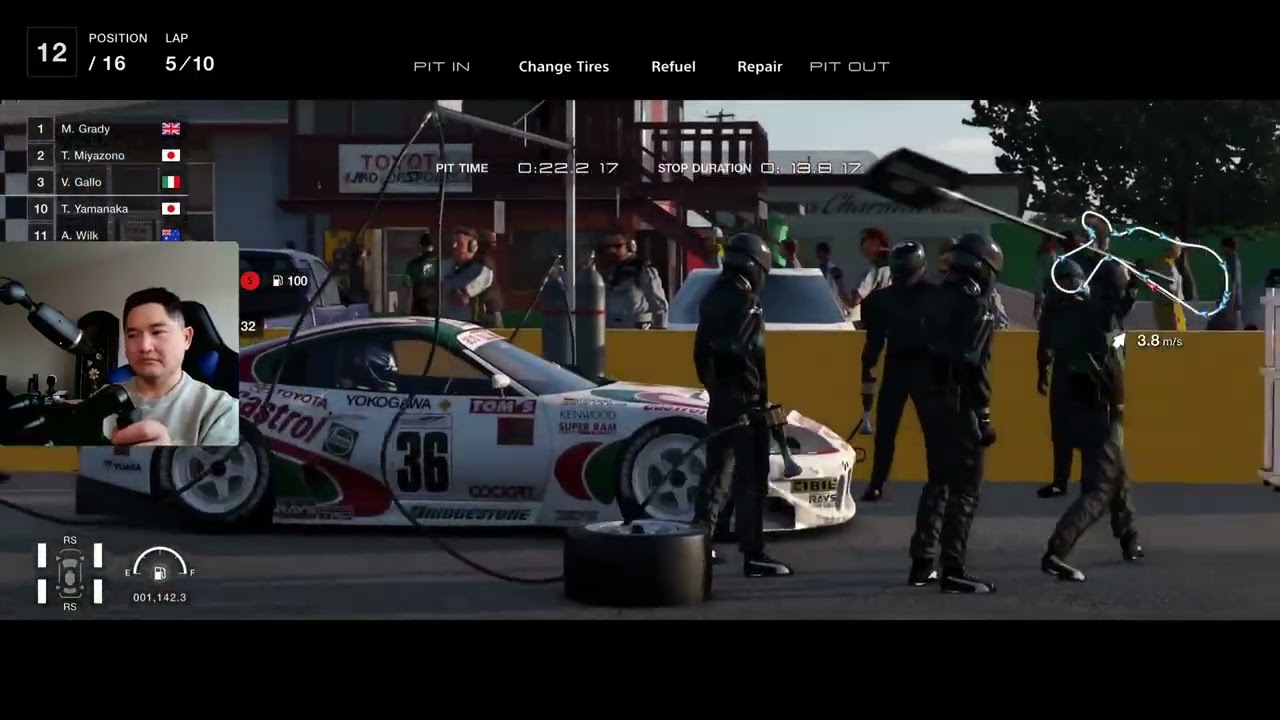1280x720 pixels.
Task: Click the British flag next to M. Grady
Action: point(171,129)
